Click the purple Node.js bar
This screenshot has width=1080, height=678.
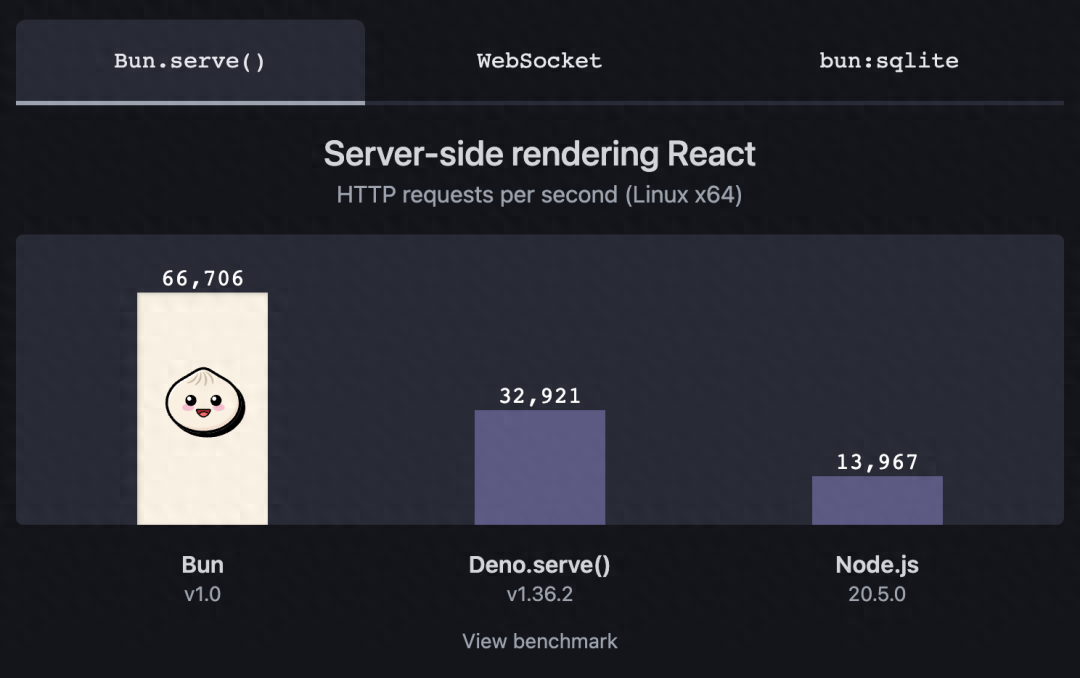(878, 500)
